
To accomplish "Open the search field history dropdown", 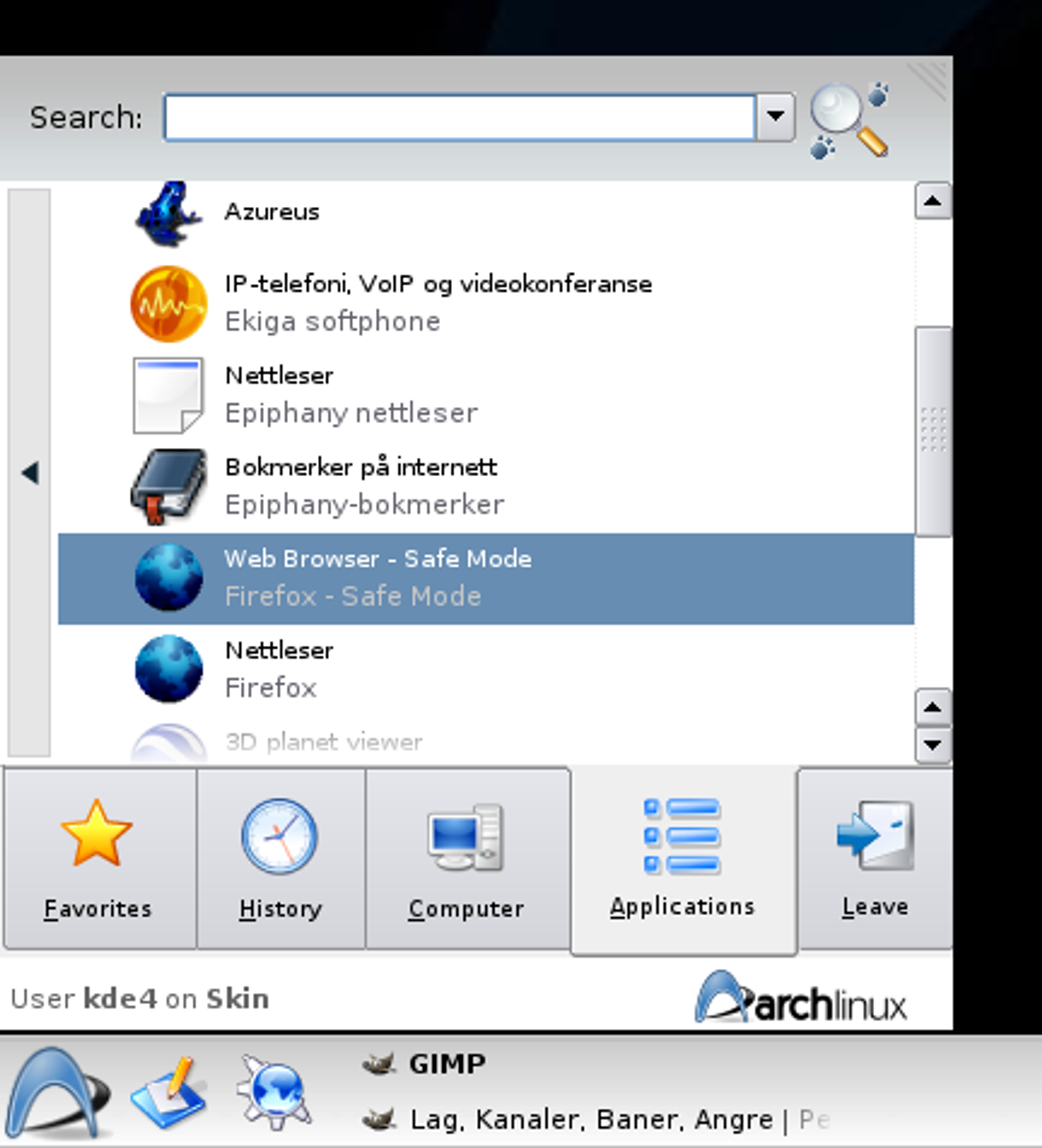I will click(775, 117).
